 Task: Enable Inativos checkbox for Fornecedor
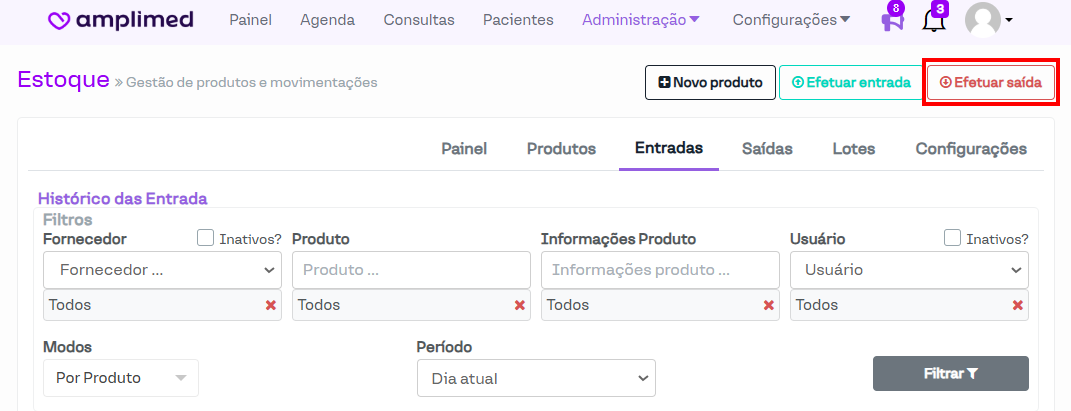tap(206, 238)
